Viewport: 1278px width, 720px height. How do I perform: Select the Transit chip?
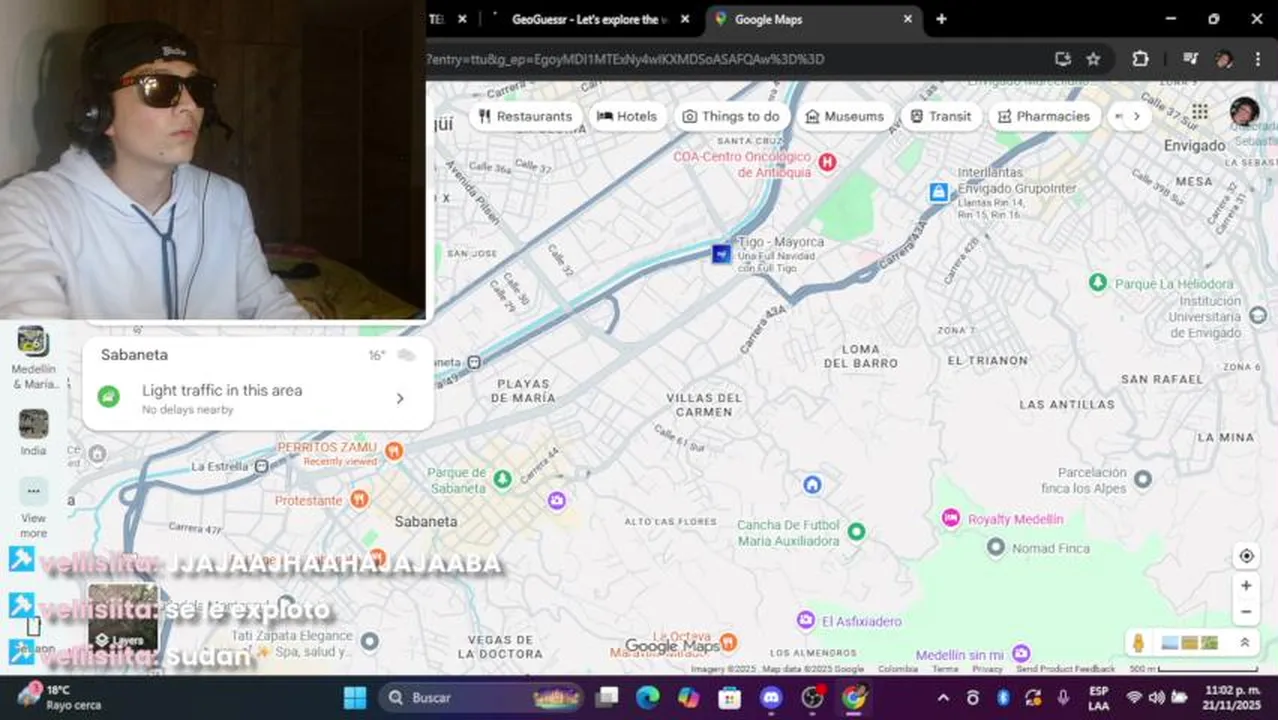coord(941,116)
